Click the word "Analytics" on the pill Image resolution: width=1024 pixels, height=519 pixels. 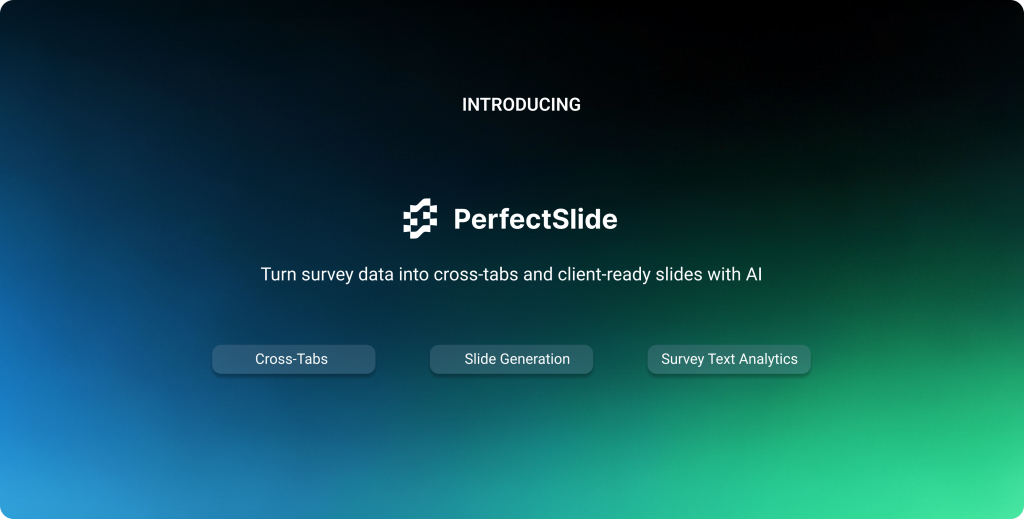click(769, 359)
